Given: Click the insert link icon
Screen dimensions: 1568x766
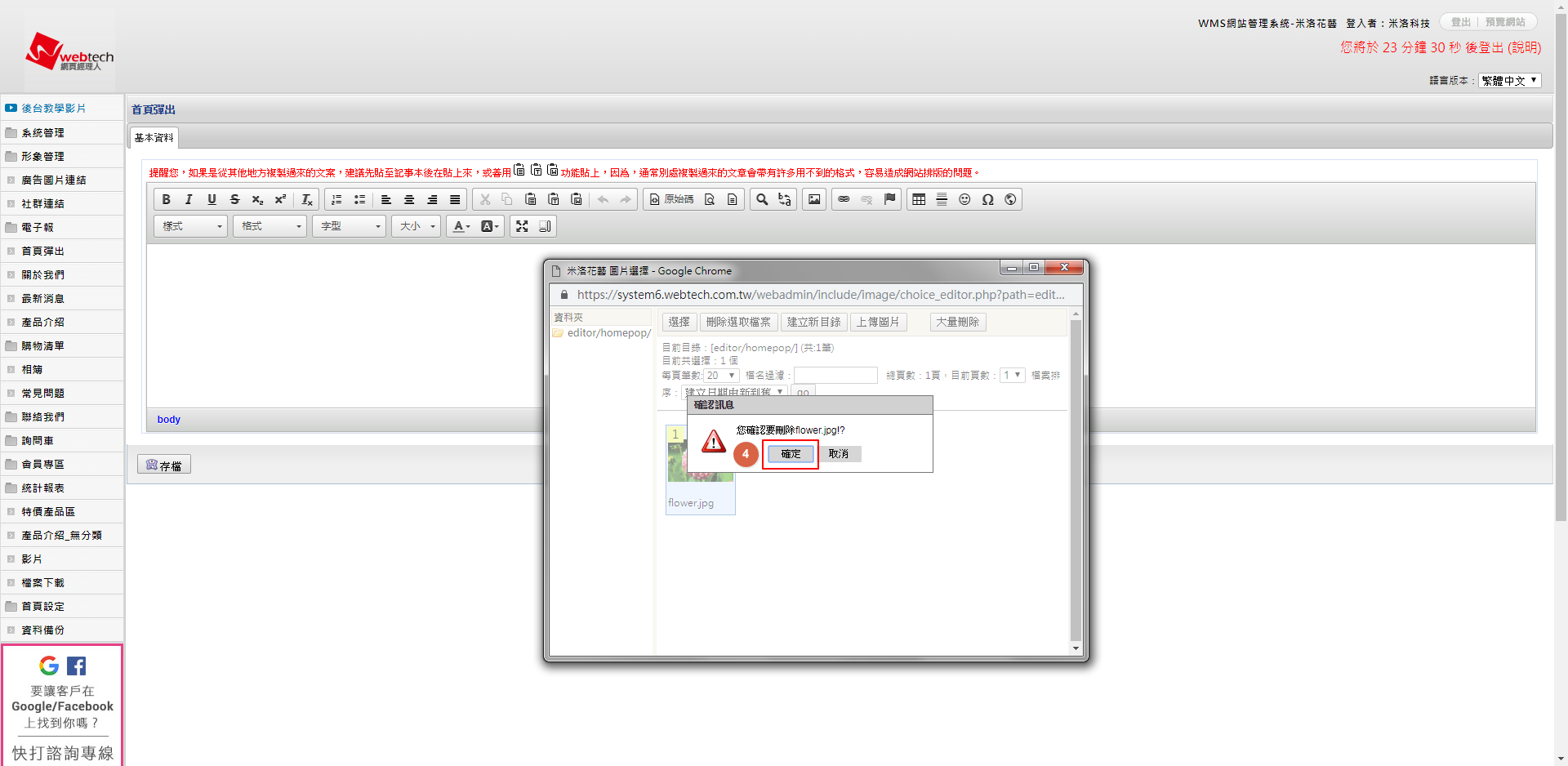Looking at the screenshot, I should [844, 199].
